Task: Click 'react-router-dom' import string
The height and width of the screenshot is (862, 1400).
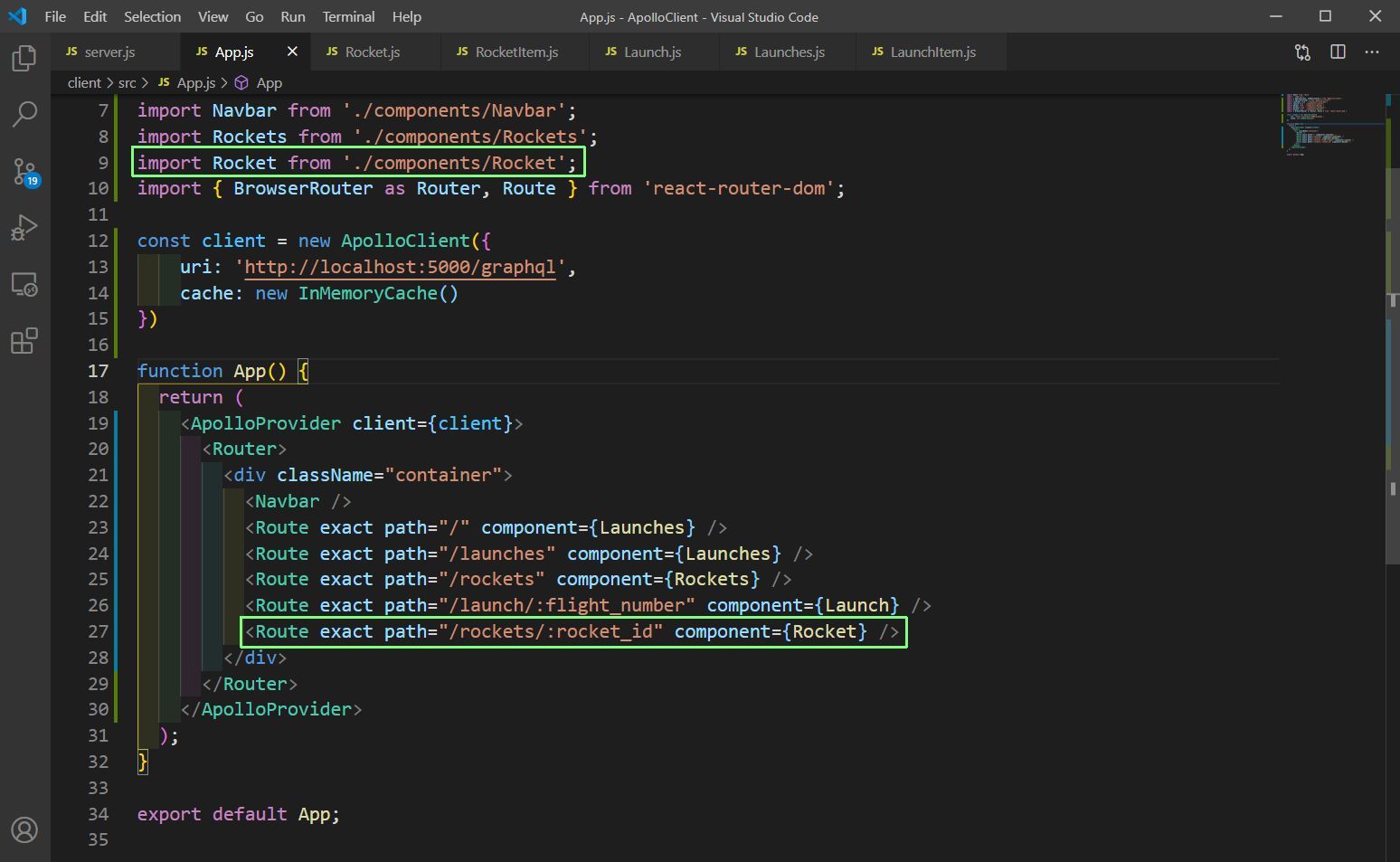Action: pos(738,188)
